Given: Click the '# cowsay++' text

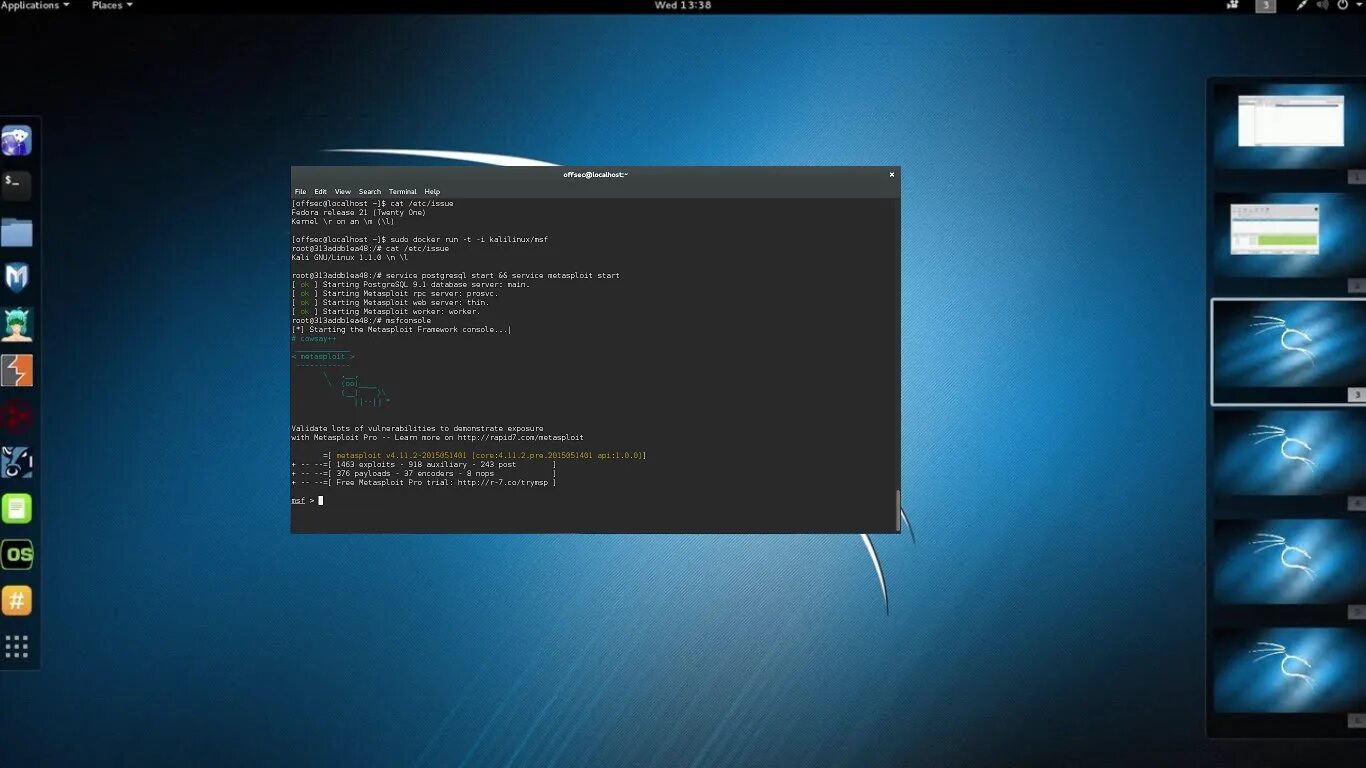Looking at the screenshot, I should (x=314, y=338).
